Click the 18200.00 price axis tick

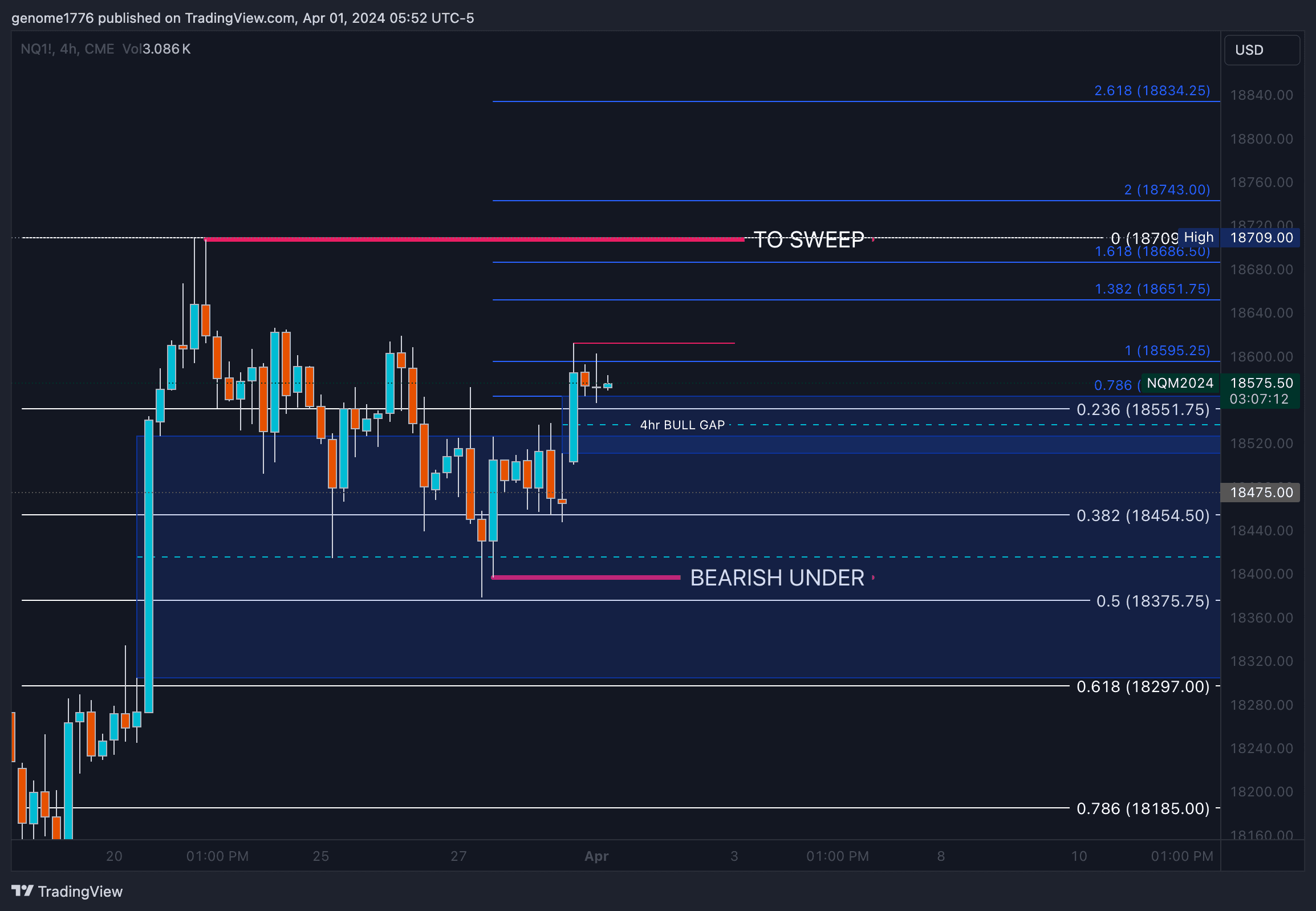tap(1261, 792)
